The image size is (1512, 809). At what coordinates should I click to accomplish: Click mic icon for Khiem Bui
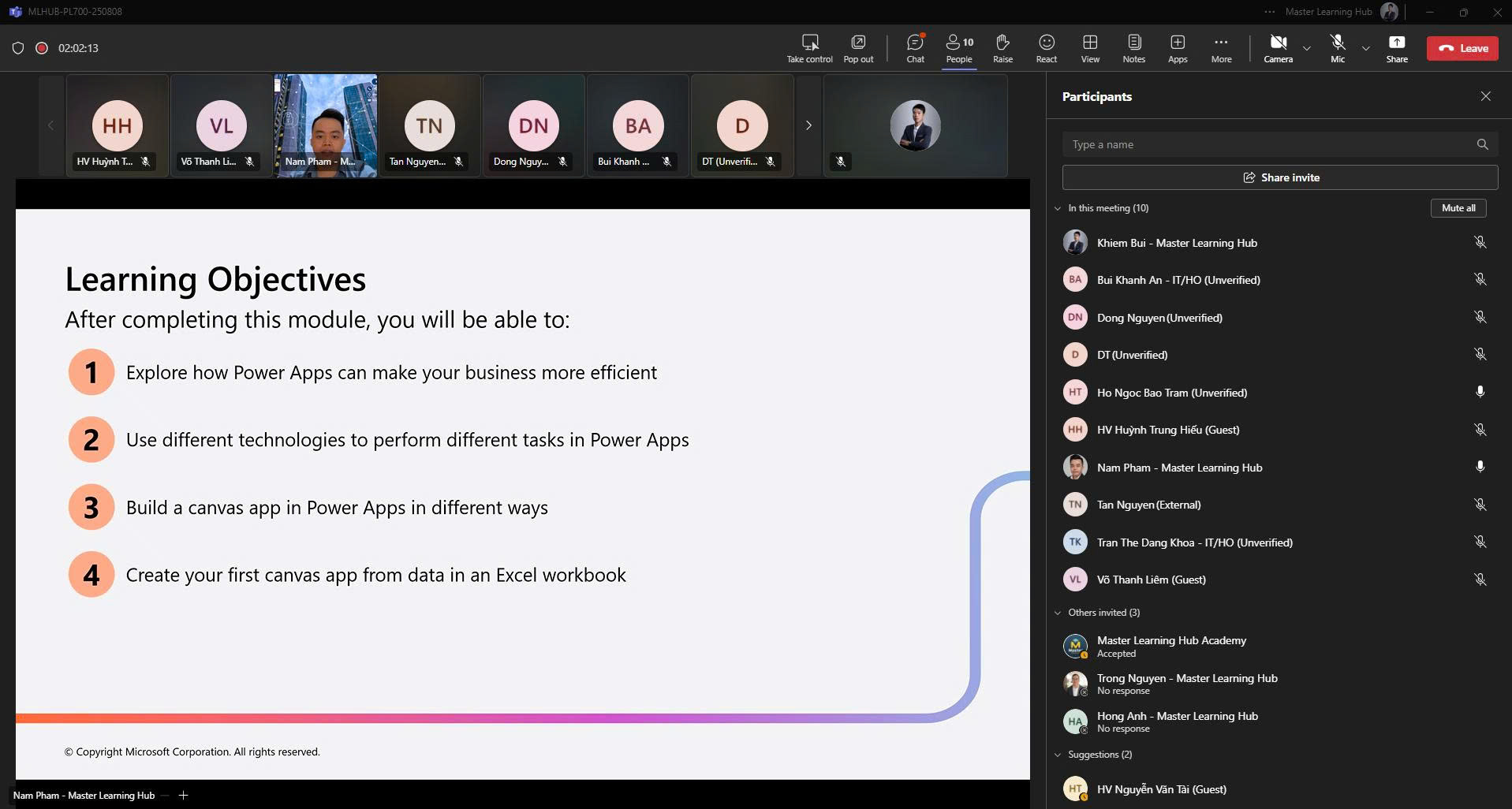[x=1480, y=242]
